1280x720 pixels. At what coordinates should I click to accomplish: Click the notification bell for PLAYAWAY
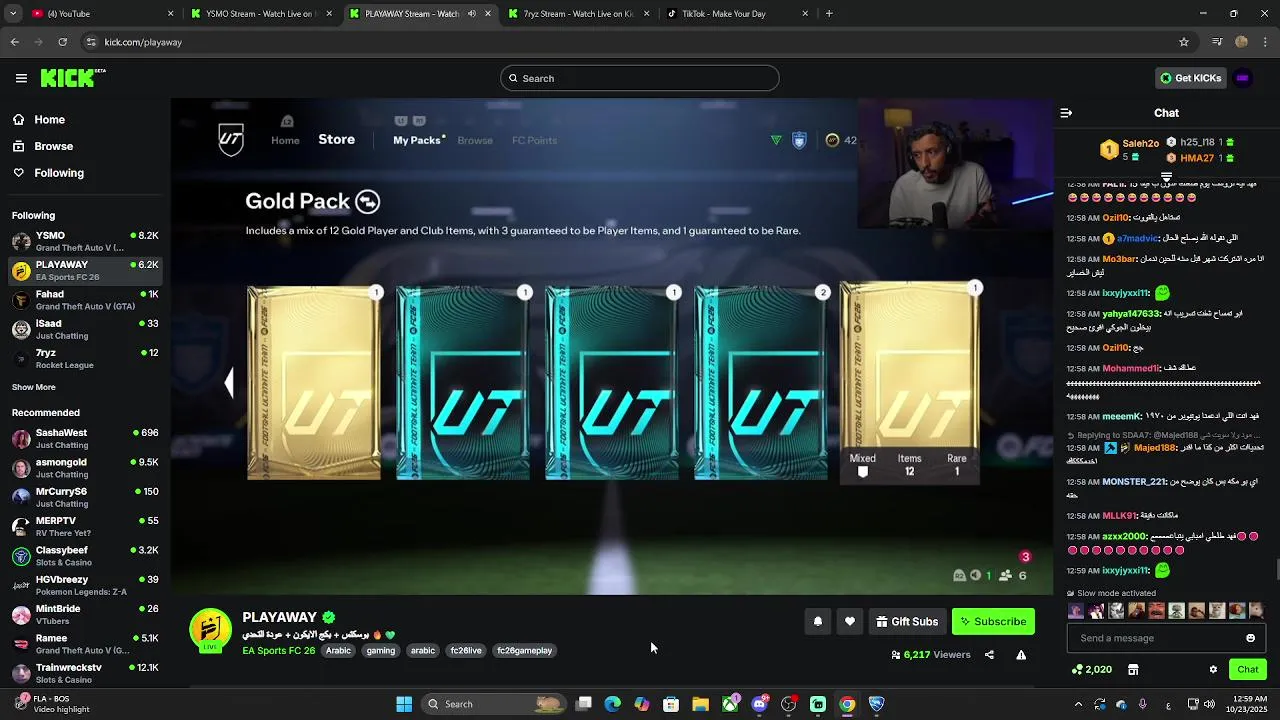click(x=818, y=622)
